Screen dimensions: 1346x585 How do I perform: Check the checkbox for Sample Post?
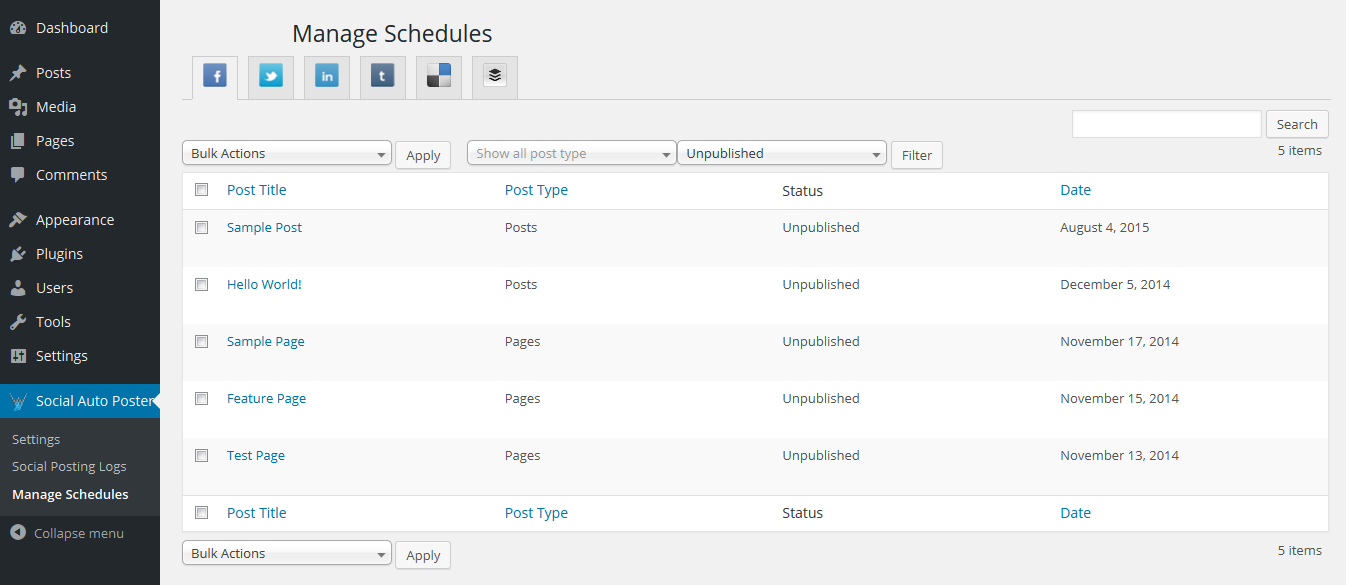[201, 227]
